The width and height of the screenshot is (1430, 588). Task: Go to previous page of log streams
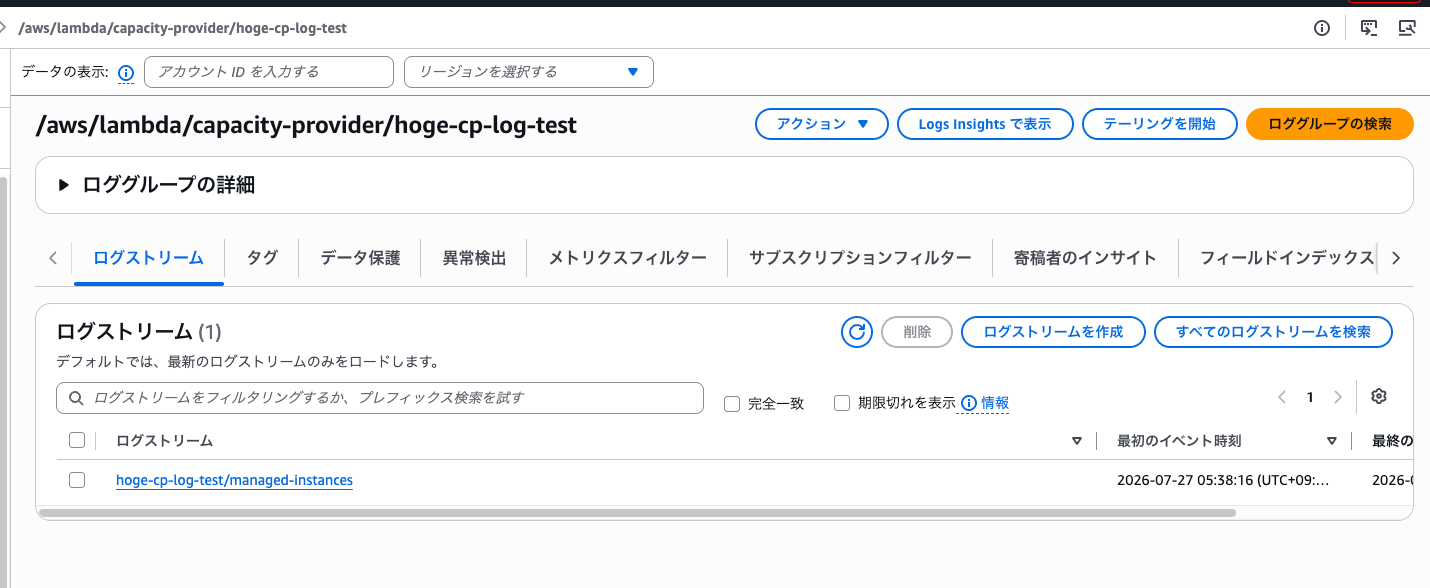coord(1282,397)
